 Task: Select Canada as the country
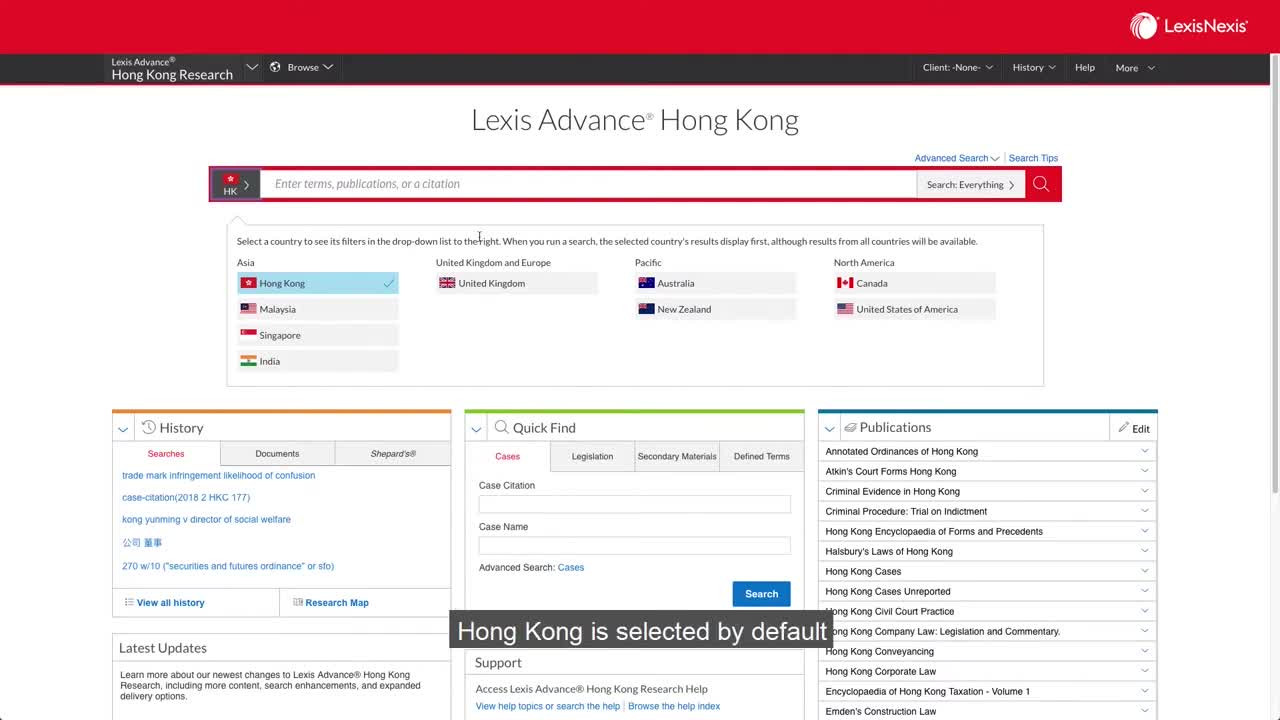click(915, 283)
